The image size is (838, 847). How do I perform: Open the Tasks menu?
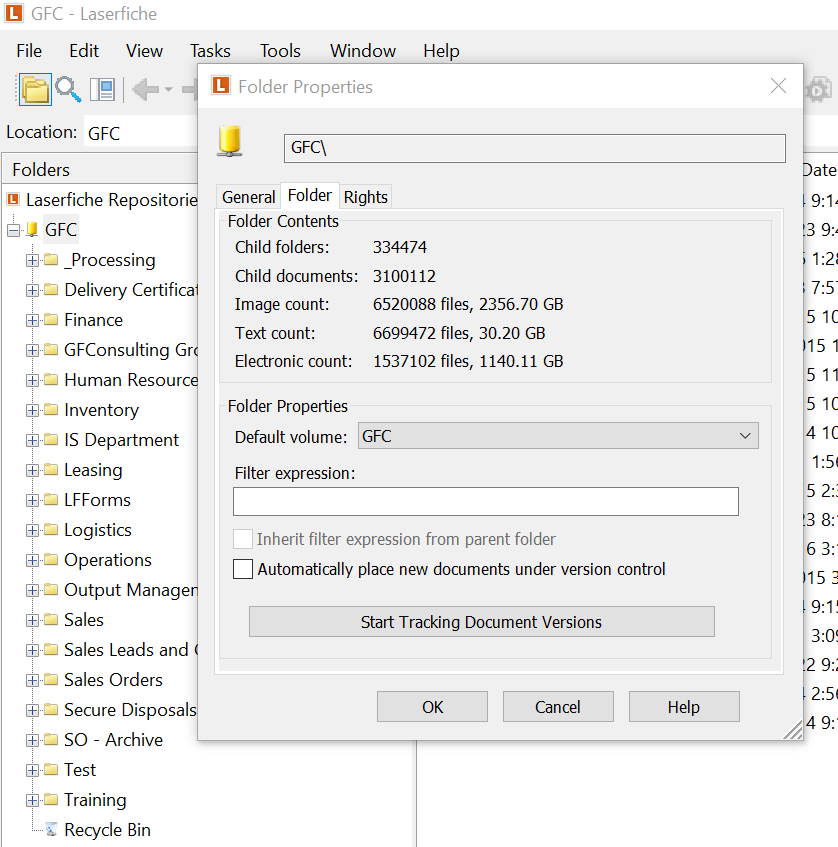click(210, 51)
